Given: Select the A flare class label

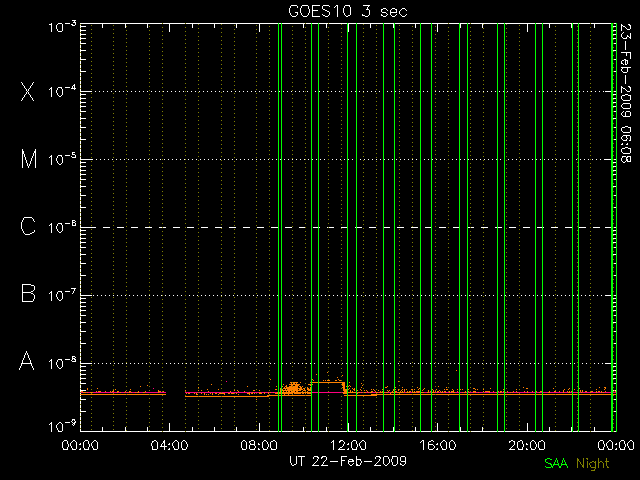Looking at the screenshot, I should tap(27, 361).
